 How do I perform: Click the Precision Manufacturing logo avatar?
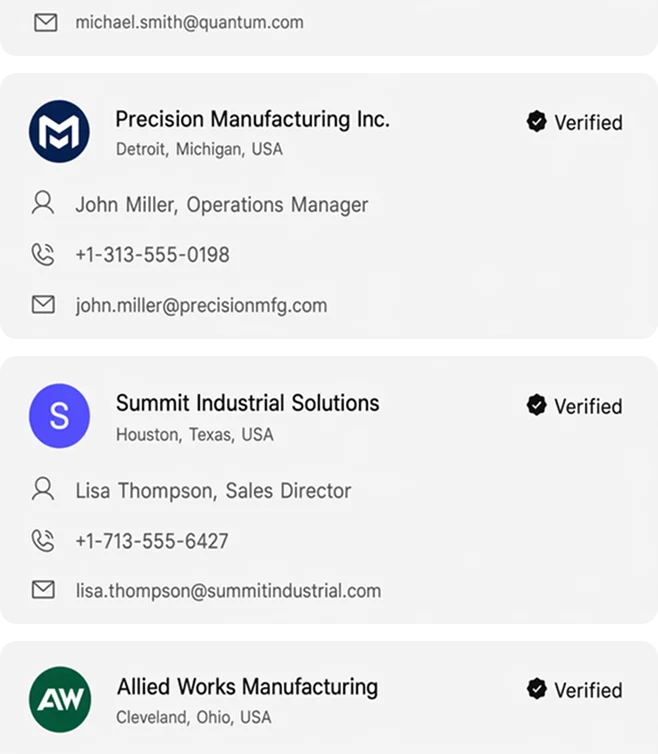pyautogui.click(x=59, y=131)
